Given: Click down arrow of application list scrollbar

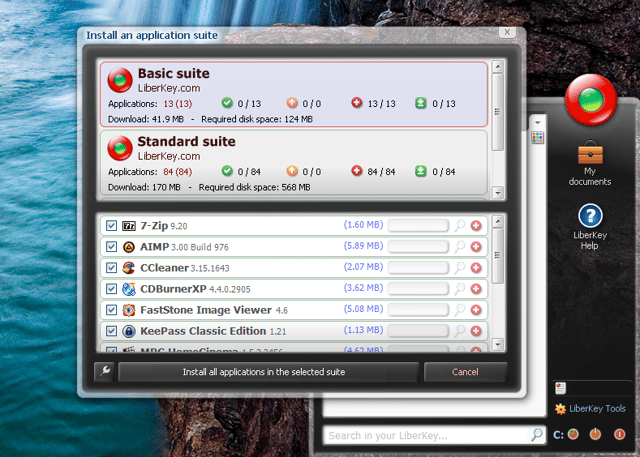Looking at the screenshot, I should coord(498,344).
